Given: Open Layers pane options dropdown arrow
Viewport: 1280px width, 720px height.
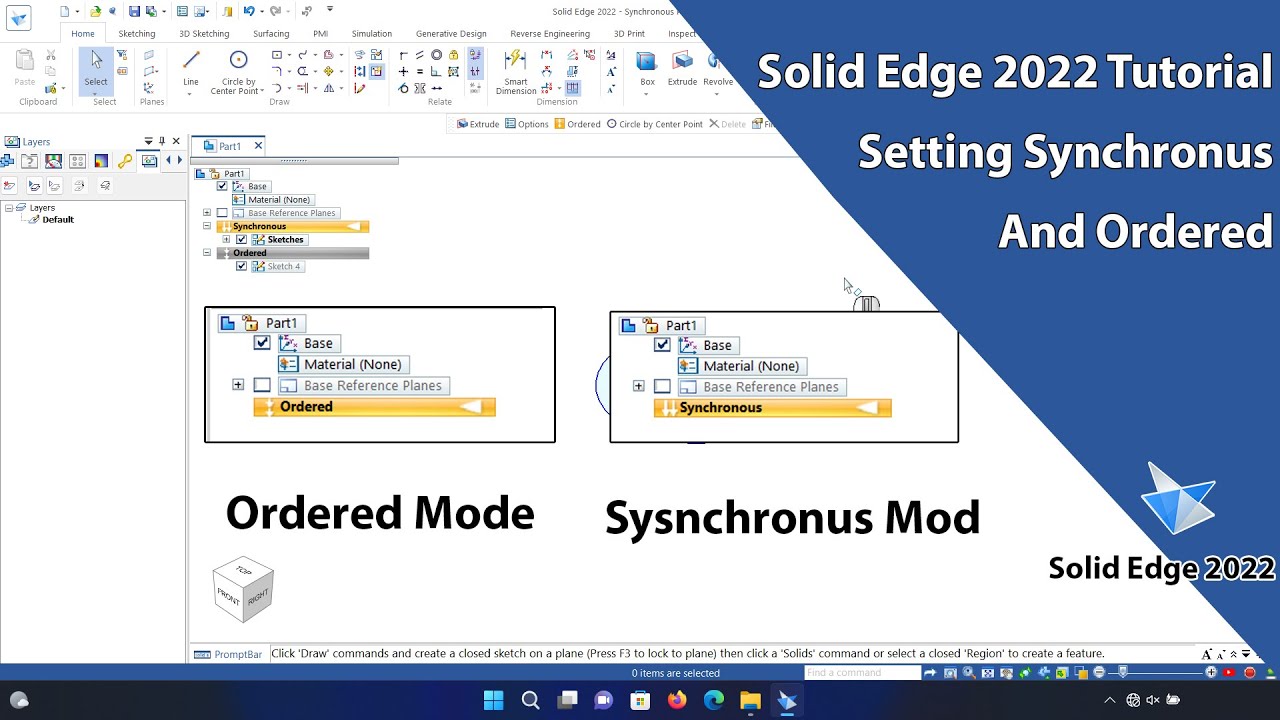Looking at the screenshot, I should point(148,141).
